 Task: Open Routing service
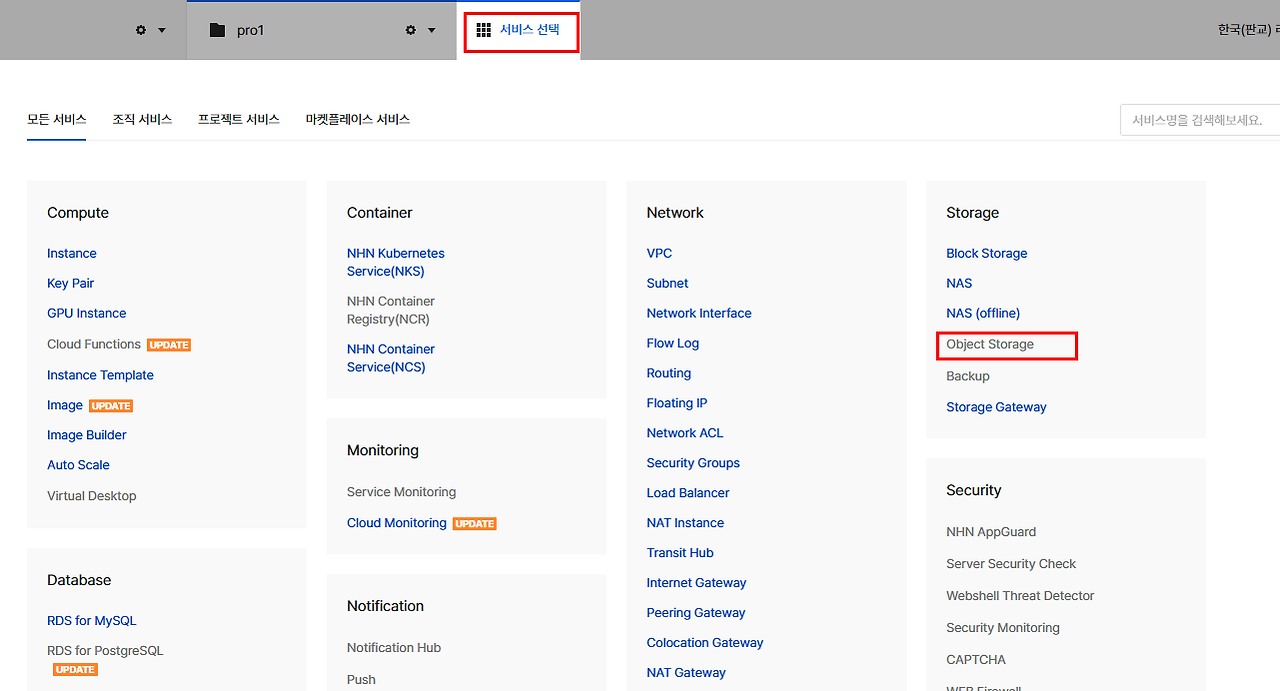[669, 373]
